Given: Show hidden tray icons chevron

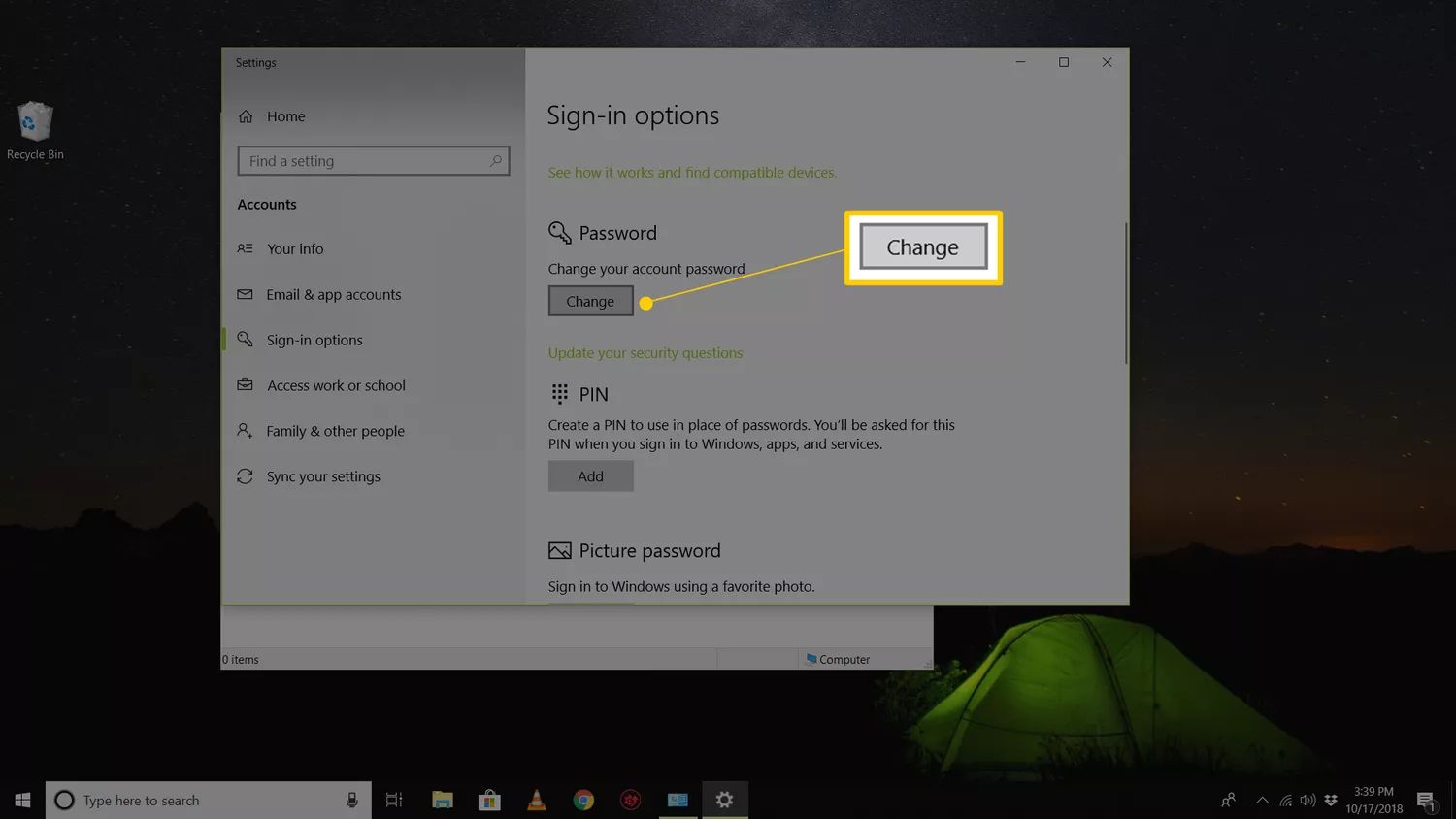Looking at the screenshot, I should click(1262, 800).
